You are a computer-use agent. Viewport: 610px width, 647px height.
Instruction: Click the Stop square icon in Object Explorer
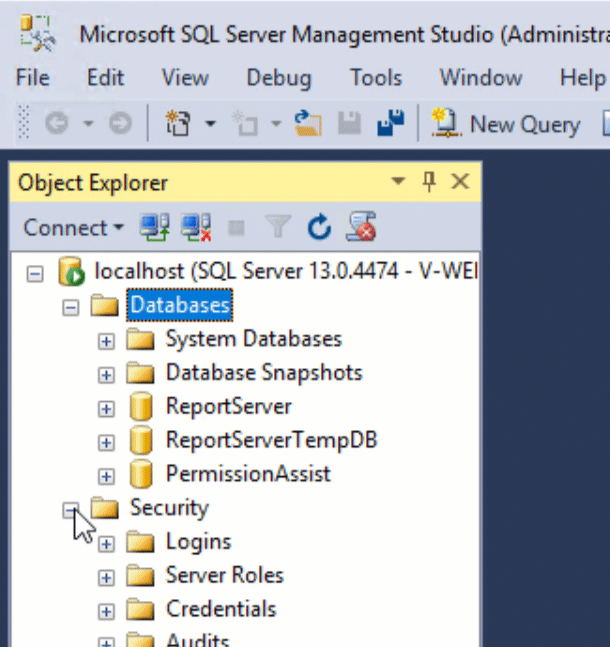coord(236,227)
